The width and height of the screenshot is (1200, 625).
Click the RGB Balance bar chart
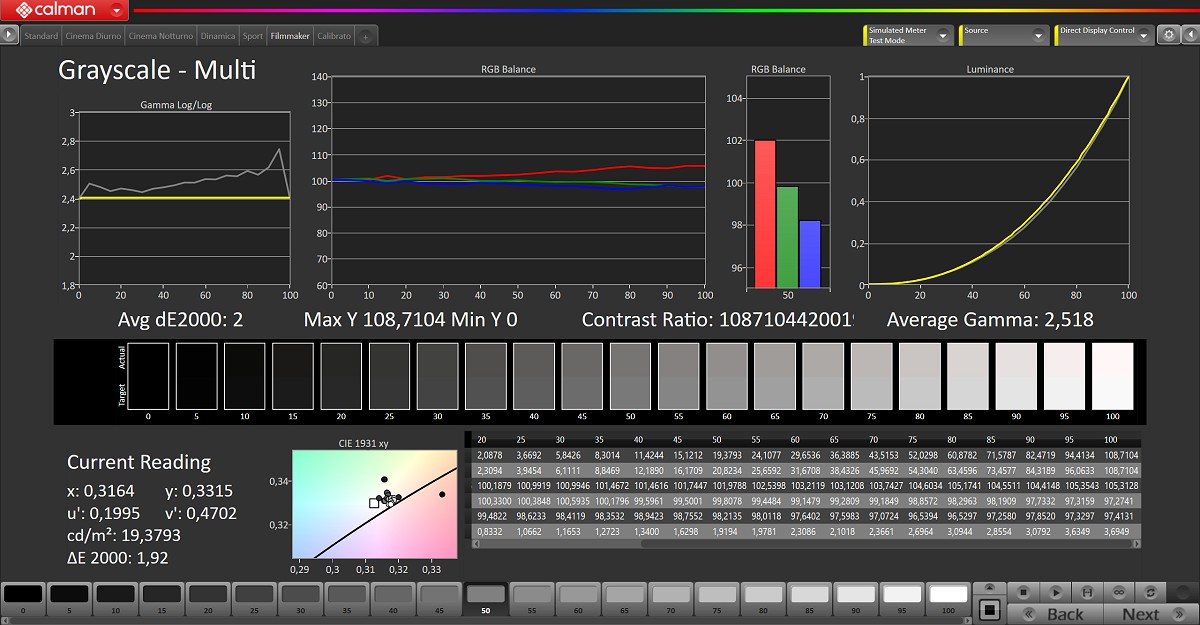[x=787, y=182]
